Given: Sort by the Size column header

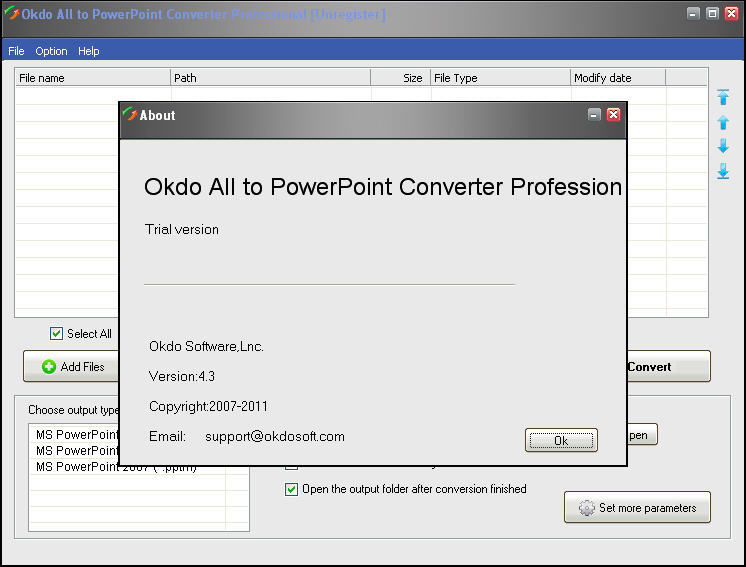Looking at the screenshot, I should (x=401, y=78).
